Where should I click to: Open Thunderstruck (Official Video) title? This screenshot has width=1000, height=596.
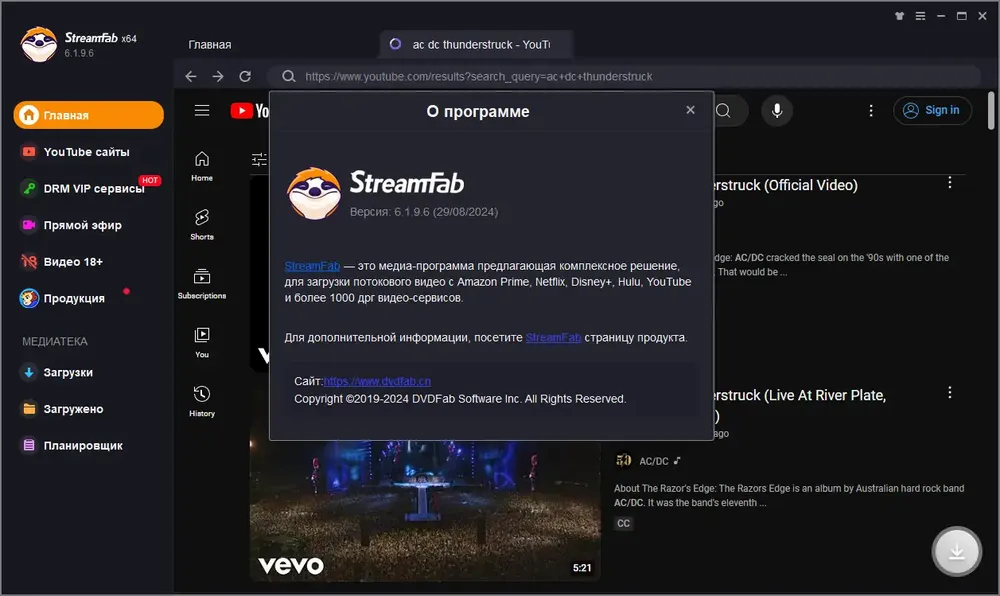pos(785,185)
